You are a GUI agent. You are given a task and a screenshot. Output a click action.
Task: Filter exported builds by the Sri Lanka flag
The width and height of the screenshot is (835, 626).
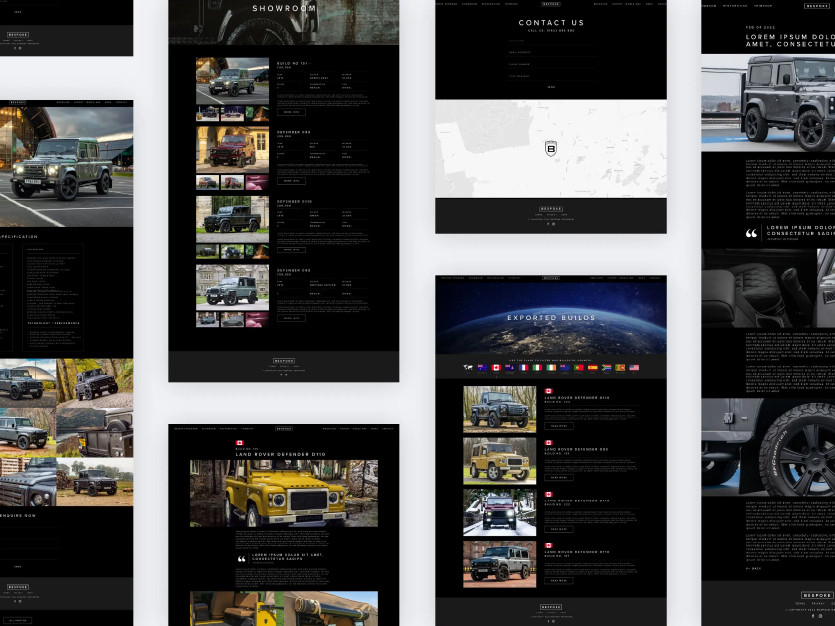point(620,367)
